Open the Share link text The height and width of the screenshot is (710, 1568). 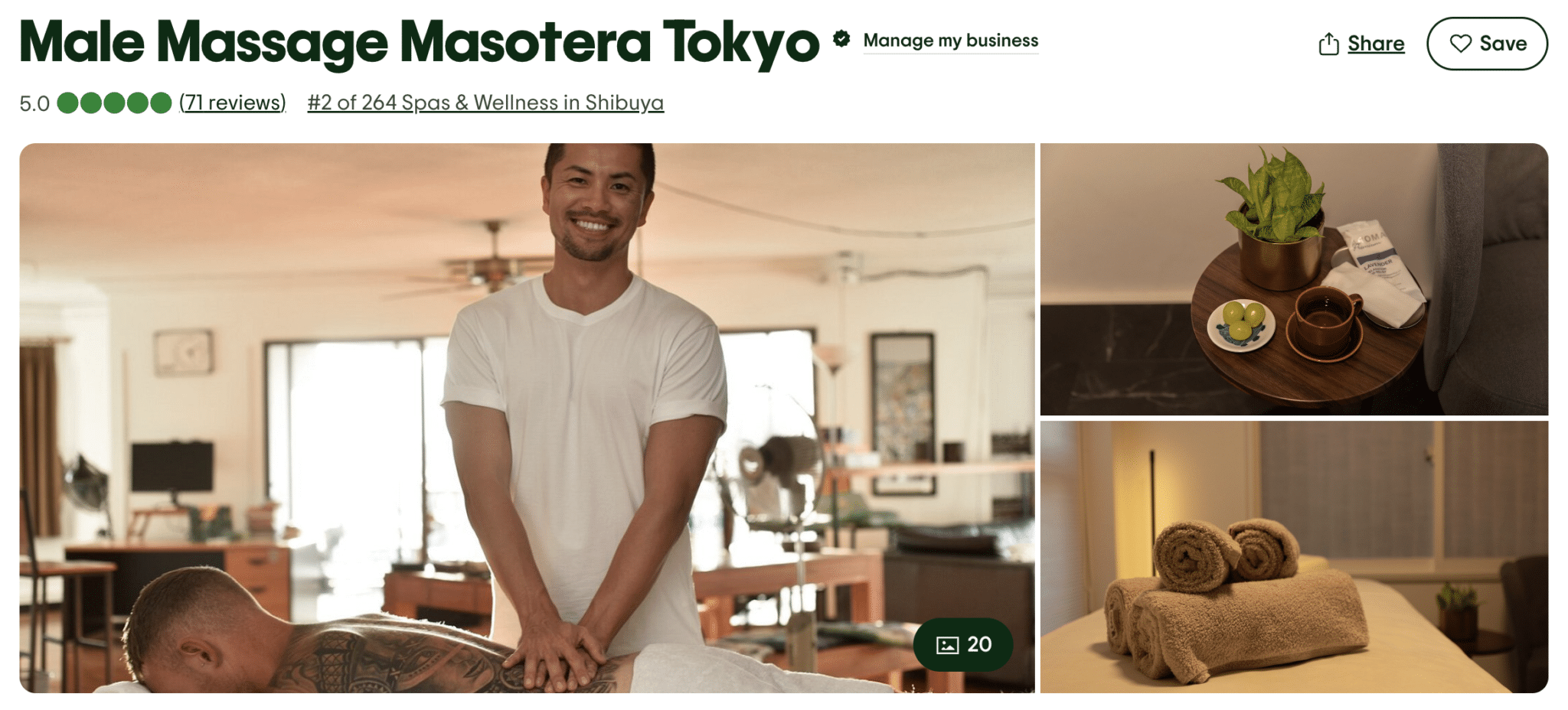pyautogui.click(x=1376, y=44)
